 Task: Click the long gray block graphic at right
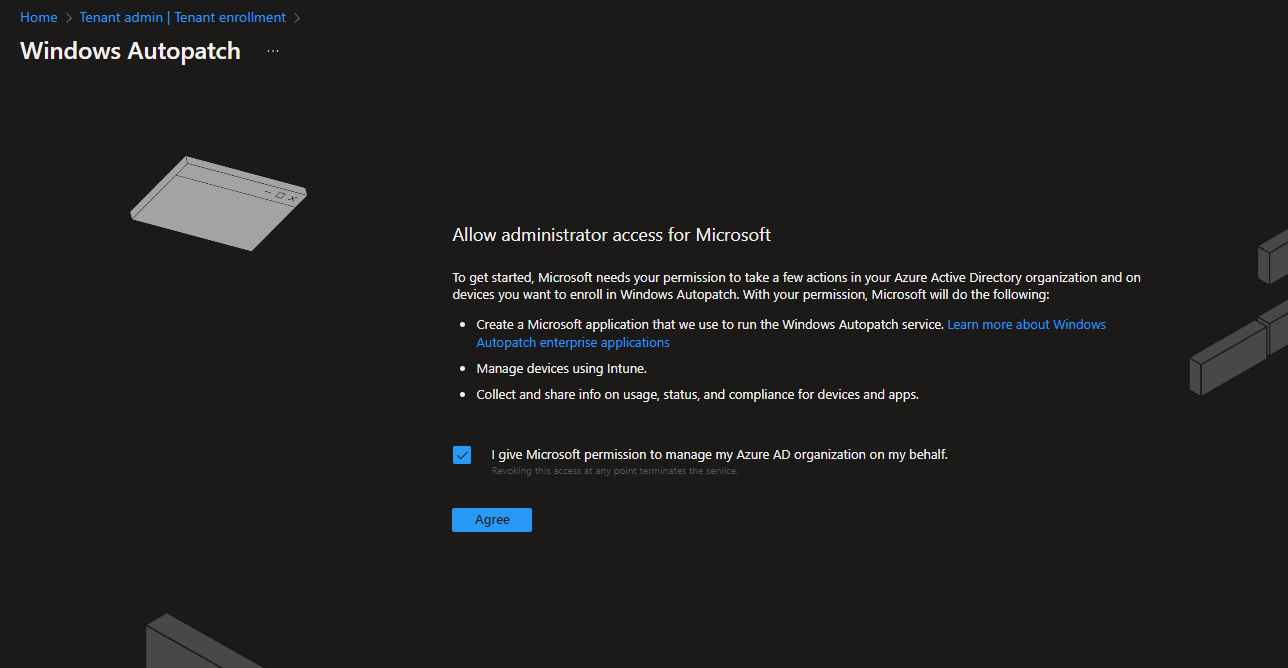1225,358
